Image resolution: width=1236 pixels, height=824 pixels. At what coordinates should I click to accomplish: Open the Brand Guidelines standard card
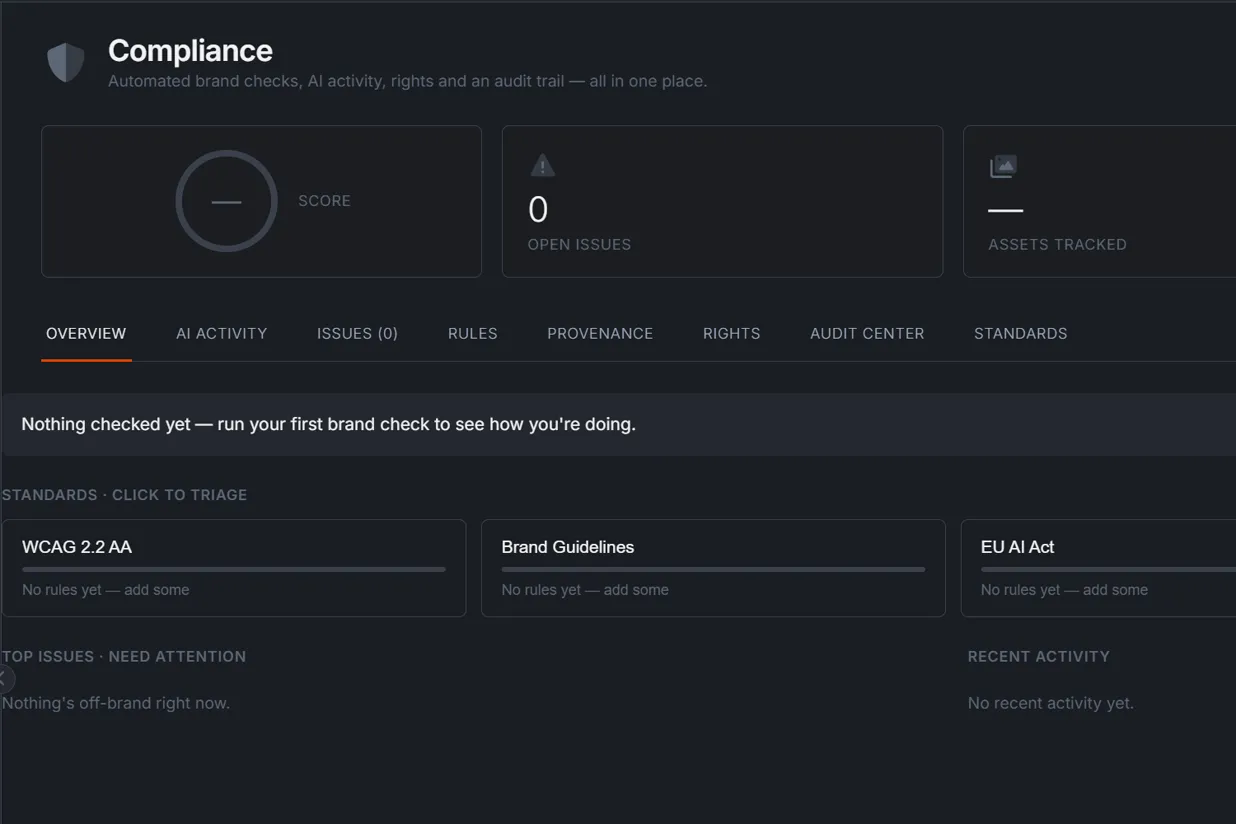[x=713, y=568]
